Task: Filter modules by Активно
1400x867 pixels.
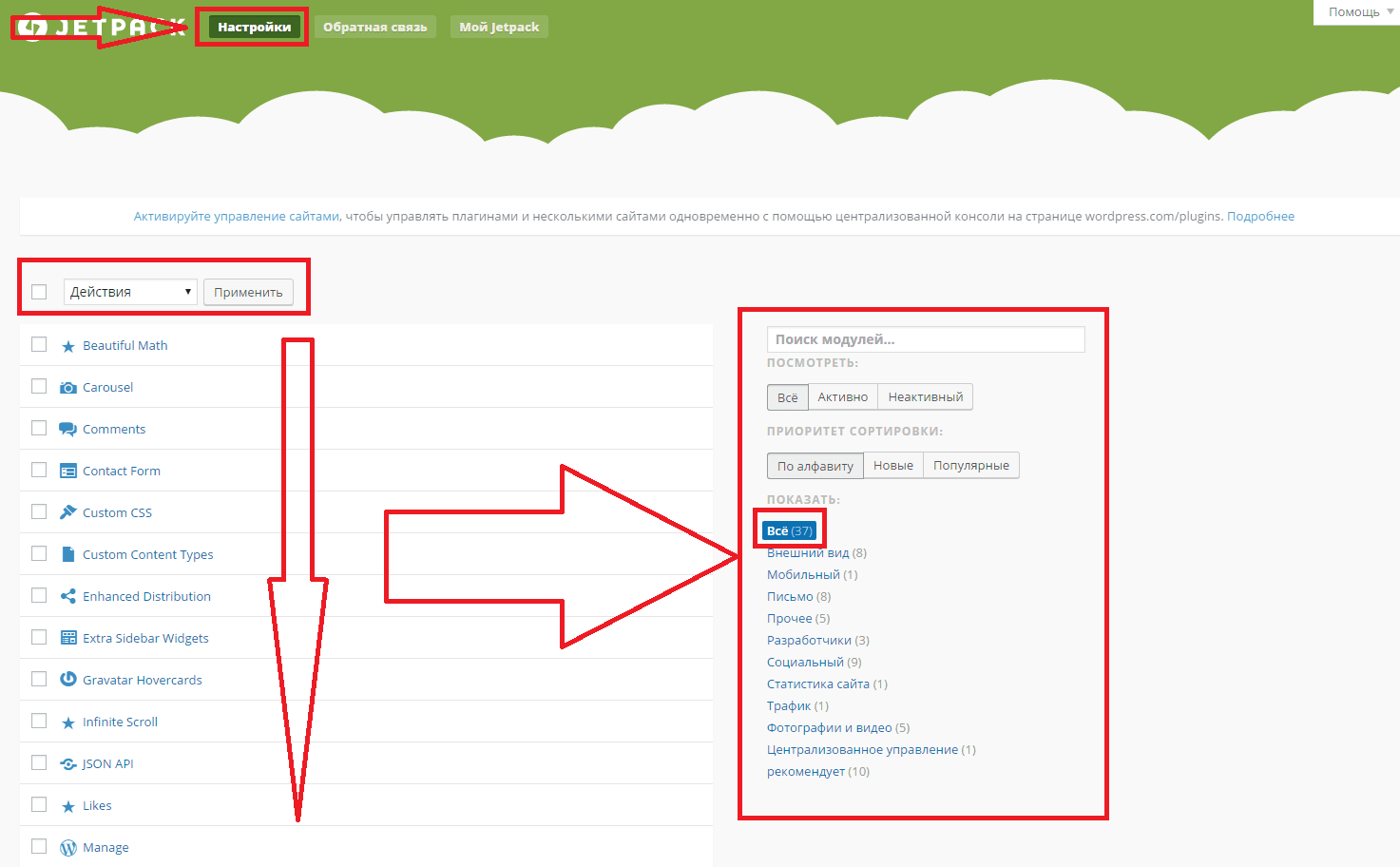Action: (x=843, y=397)
